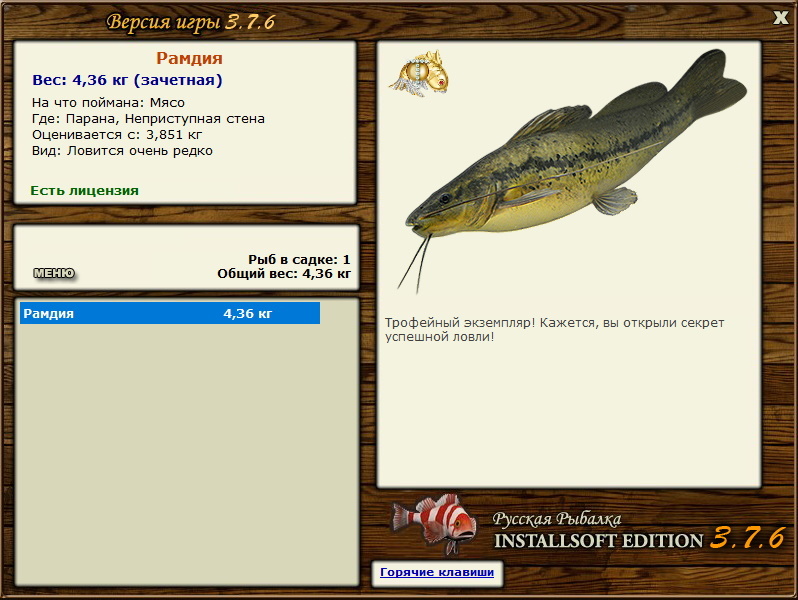
Task: Click the INSTALLSOFT EDITION label
Action: (598, 540)
